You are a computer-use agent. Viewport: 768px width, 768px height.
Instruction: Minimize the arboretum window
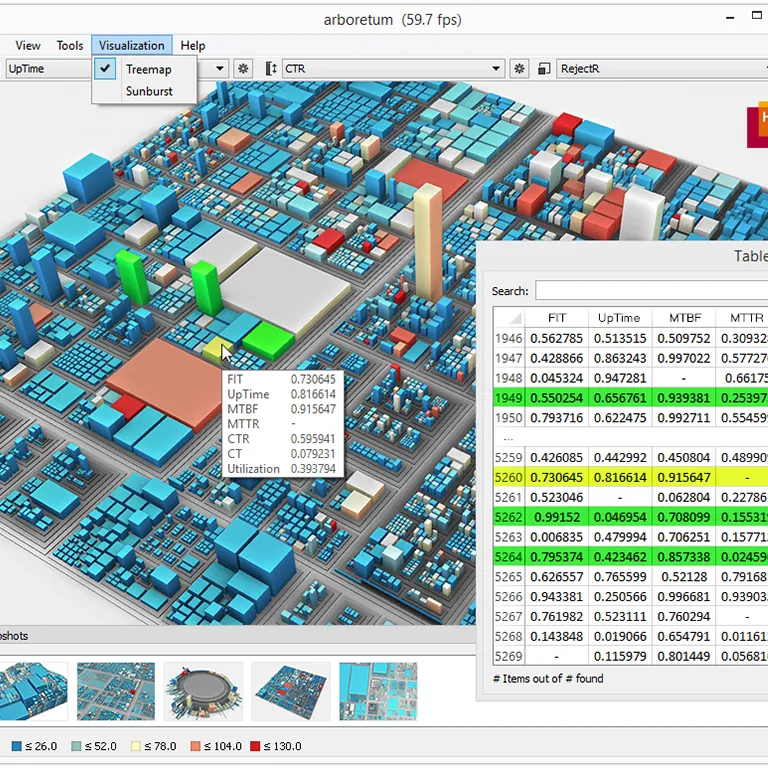[x=730, y=18]
